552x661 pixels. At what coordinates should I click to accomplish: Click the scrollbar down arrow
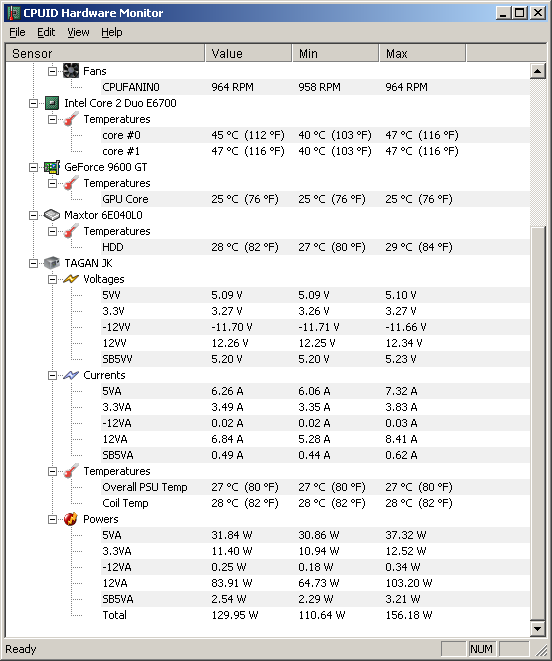point(538,629)
